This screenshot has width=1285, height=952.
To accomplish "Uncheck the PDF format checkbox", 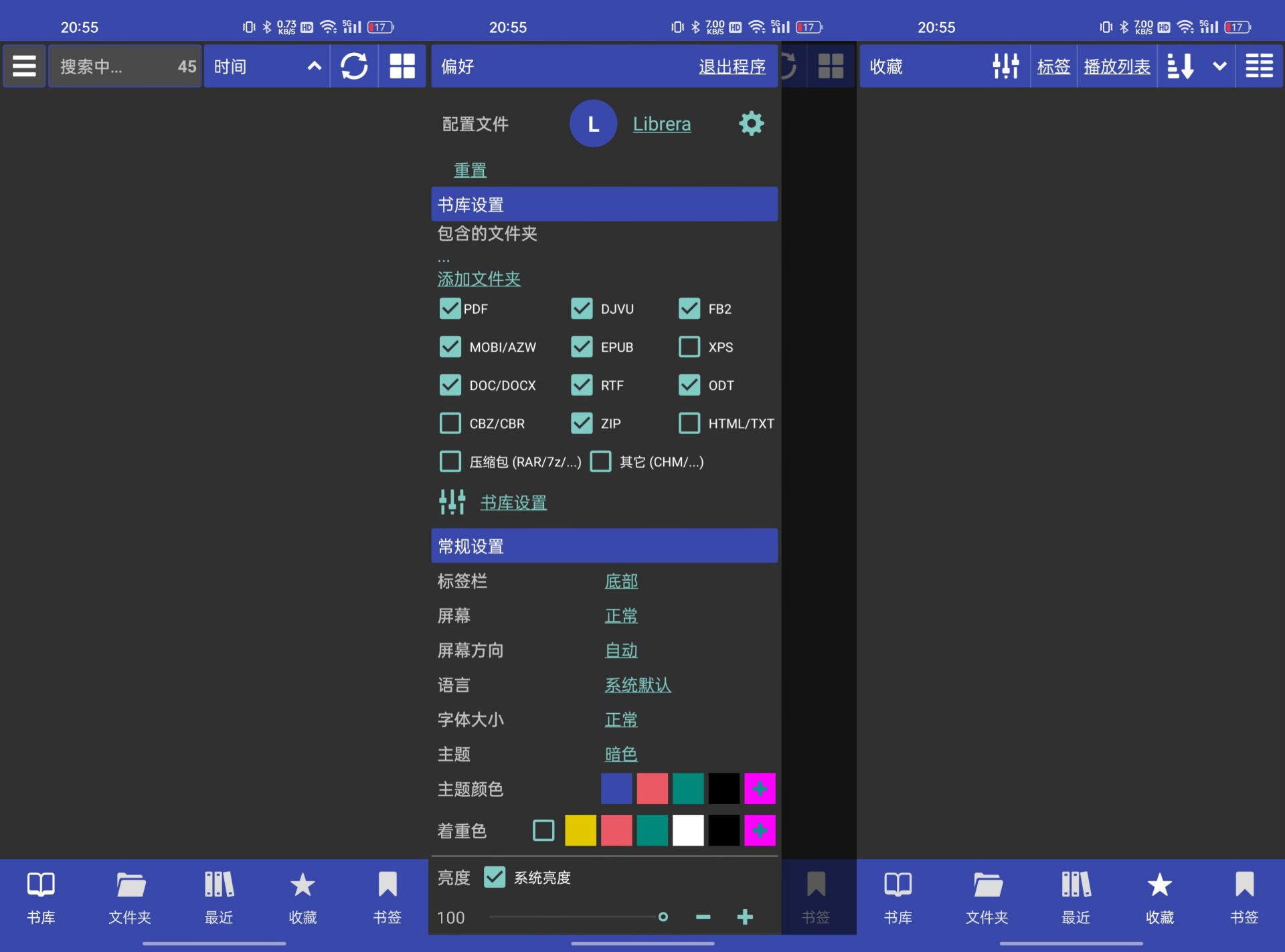I will pyautogui.click(x=450, y=308).
